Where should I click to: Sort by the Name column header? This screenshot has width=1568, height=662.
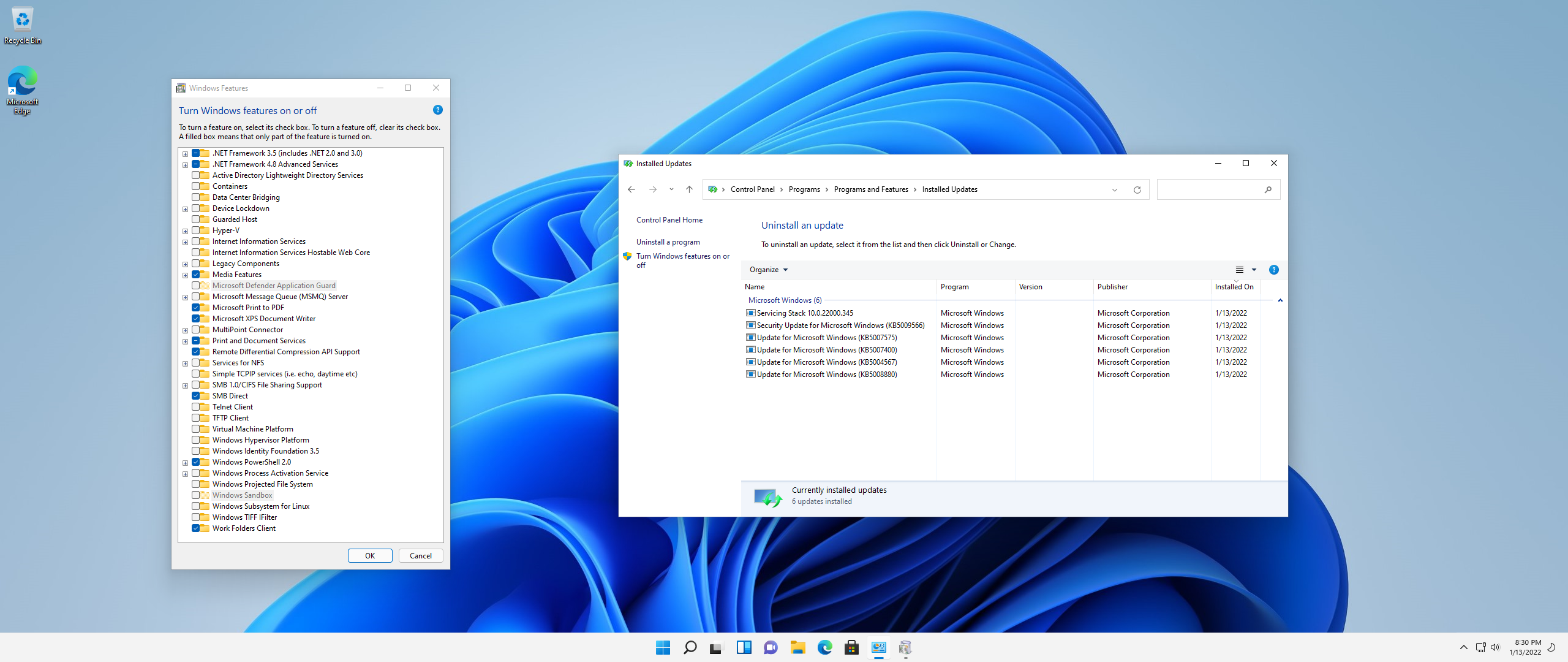point(839,287)
